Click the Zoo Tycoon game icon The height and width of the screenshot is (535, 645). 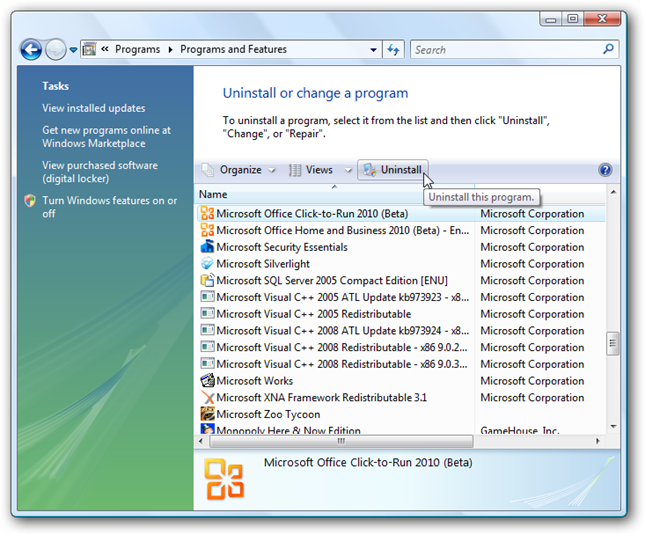(x=207, y=414)
